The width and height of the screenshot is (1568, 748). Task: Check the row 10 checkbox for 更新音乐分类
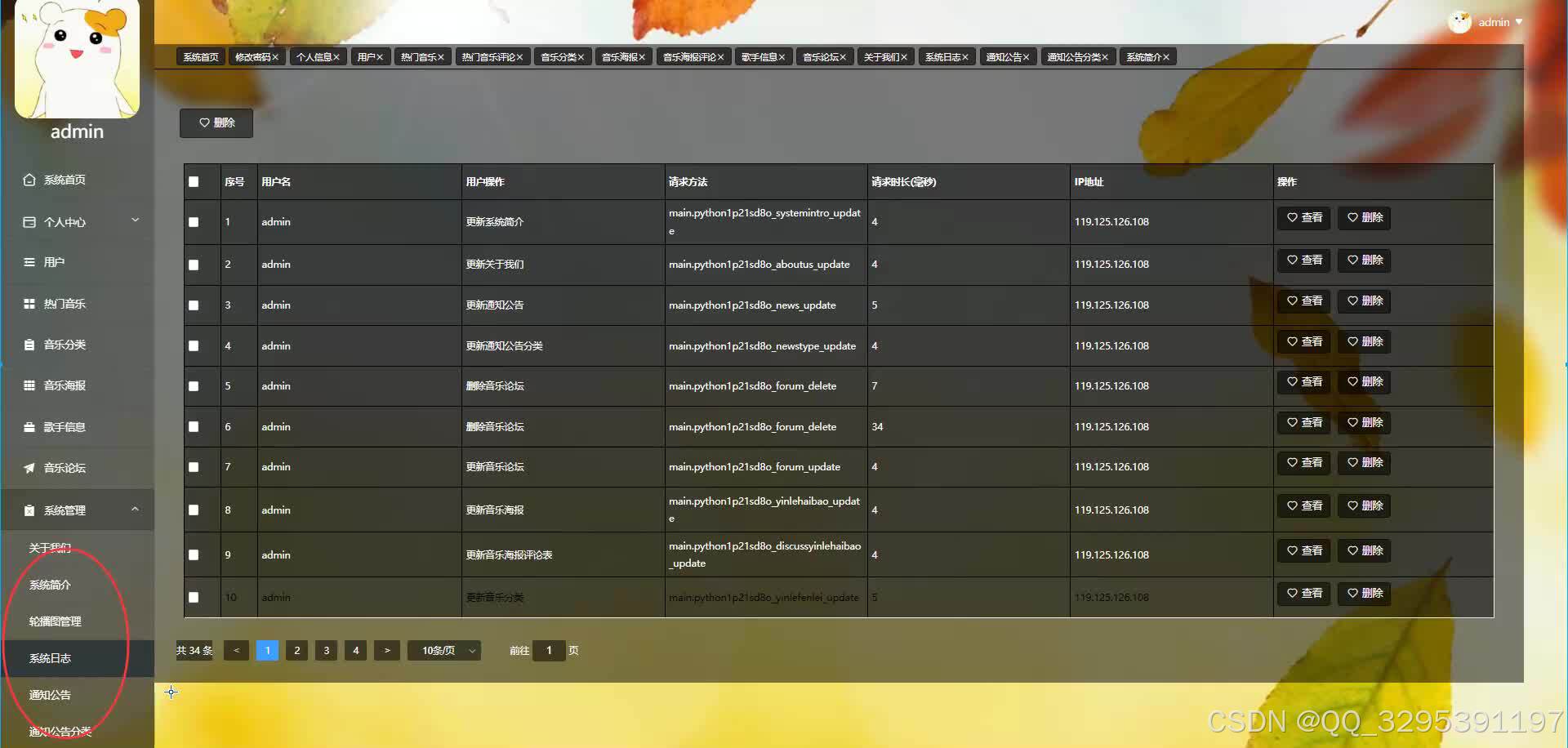tap(194, 598)
